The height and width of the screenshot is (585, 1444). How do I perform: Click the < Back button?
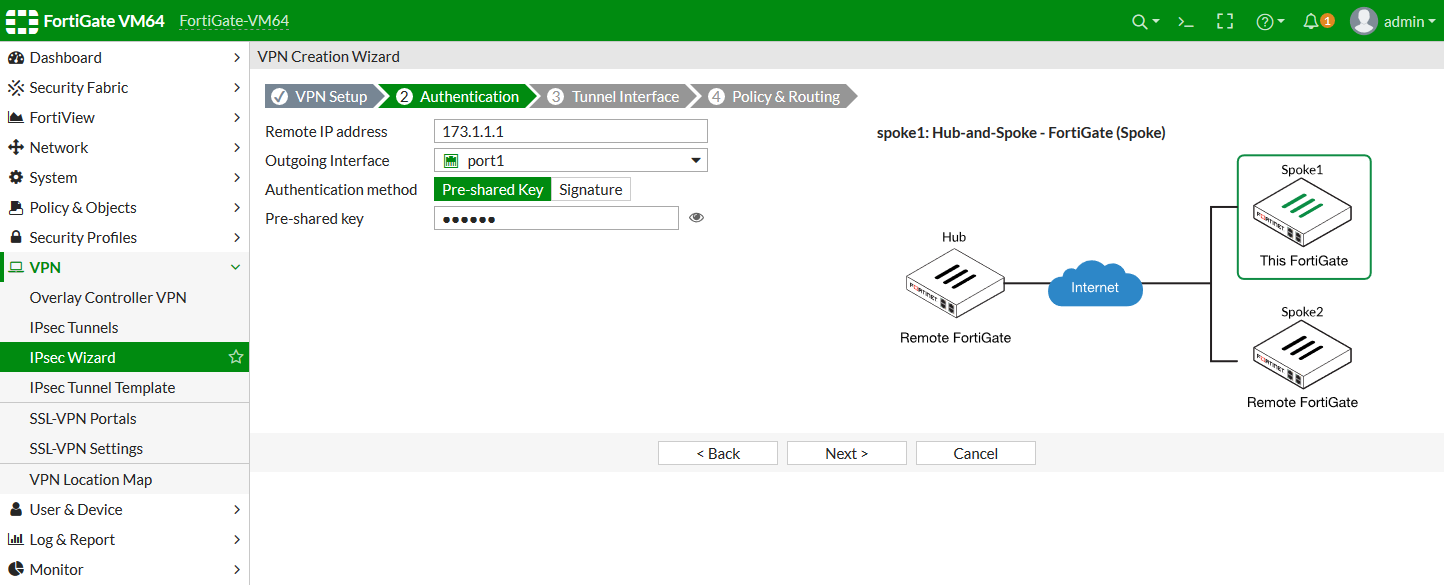click(718, 453)
